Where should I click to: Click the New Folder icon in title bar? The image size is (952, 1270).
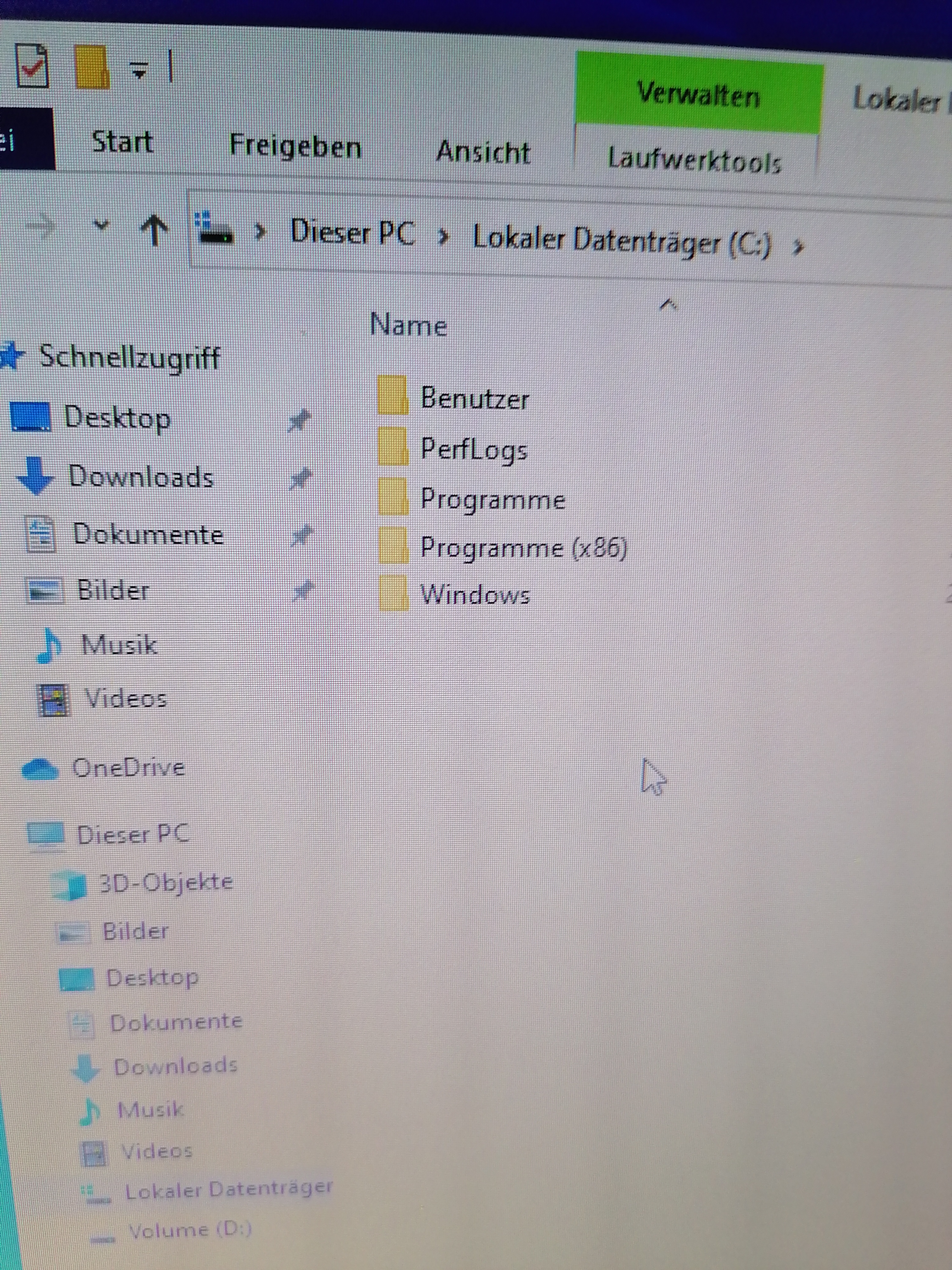click(92, 68)
